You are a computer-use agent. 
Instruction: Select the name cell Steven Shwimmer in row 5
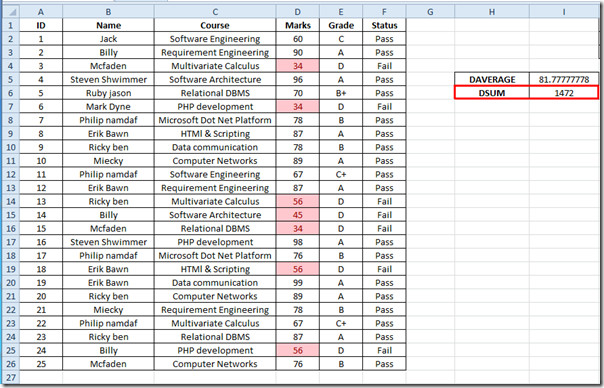(x=108, y=80)
